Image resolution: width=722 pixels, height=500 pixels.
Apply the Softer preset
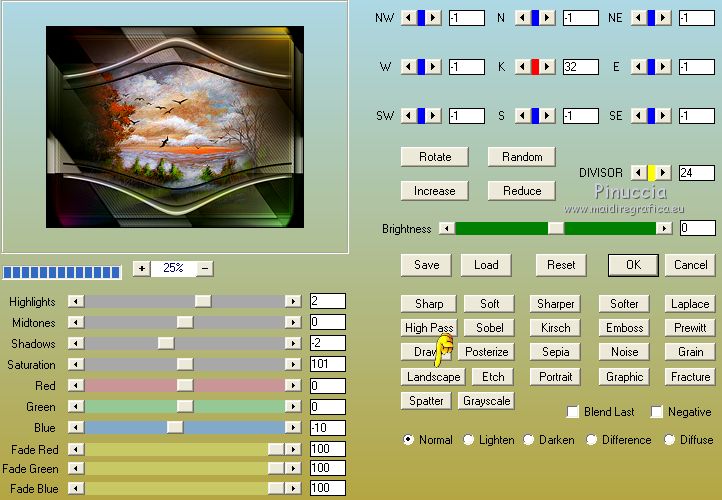point(624,304)
